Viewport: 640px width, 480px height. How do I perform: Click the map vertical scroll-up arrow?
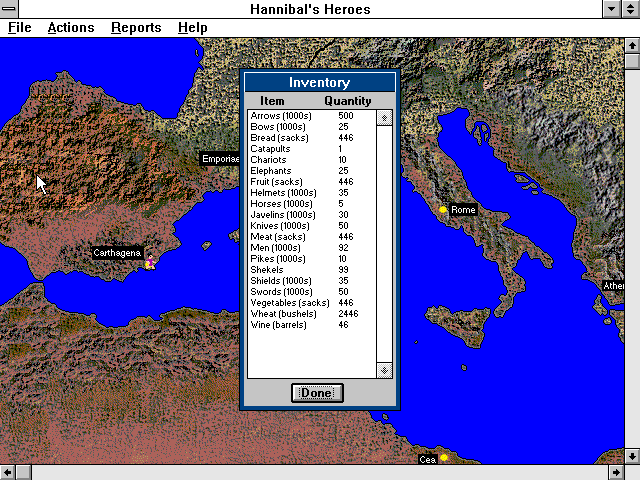632,45
